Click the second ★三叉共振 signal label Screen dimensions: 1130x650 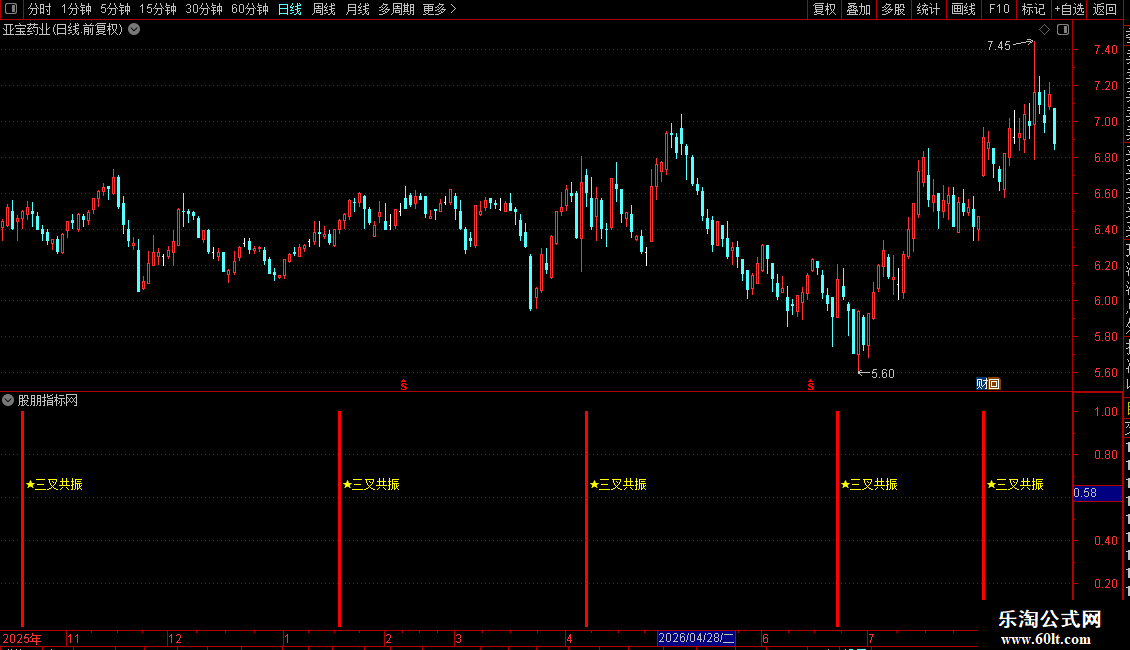coord(371,484)
